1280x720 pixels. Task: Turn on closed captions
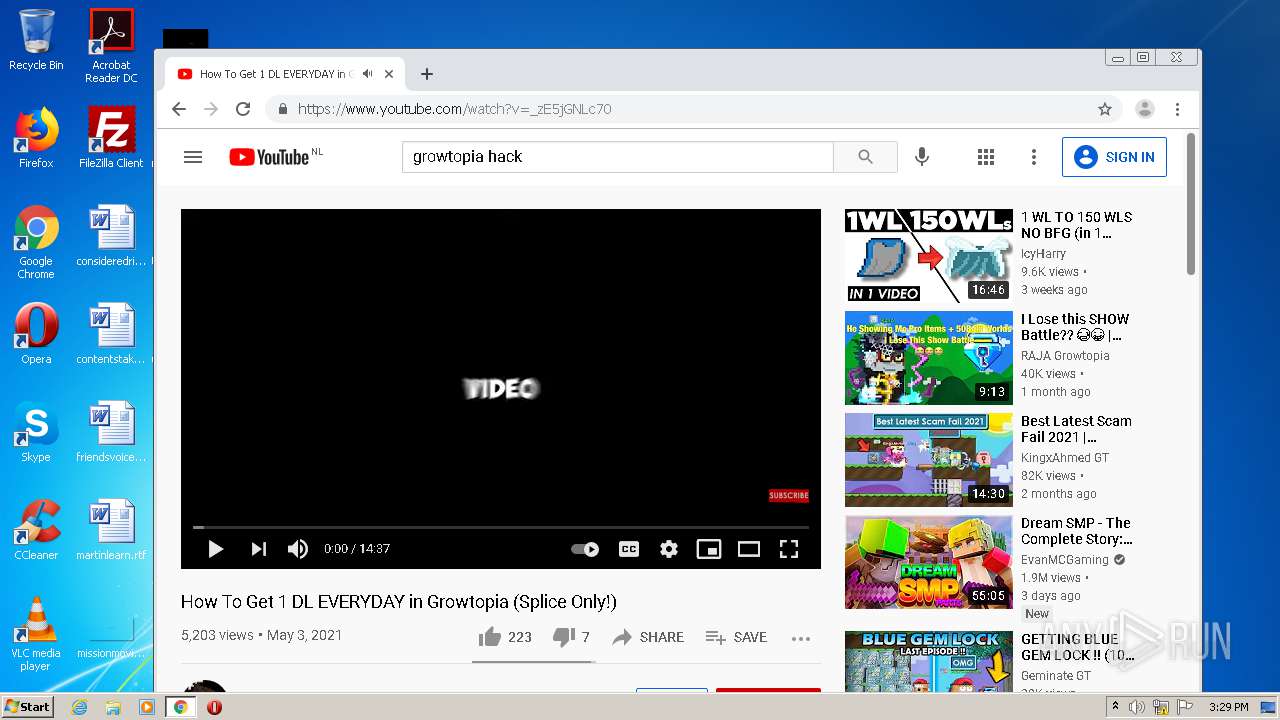[x=629, y=549]
